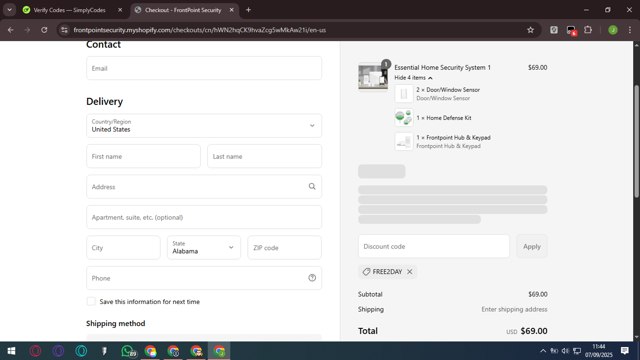Open the Chrome profile avatar
Screen dimensions: 640x360
tap(613, 30)
